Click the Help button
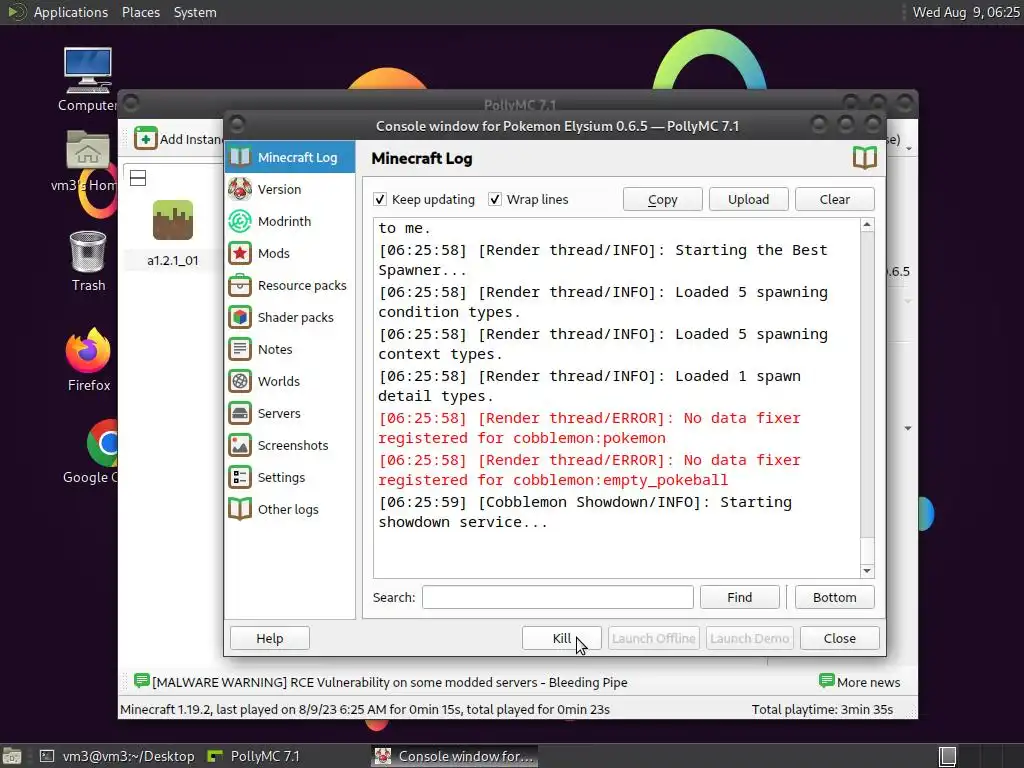 (x=270, y=638)
